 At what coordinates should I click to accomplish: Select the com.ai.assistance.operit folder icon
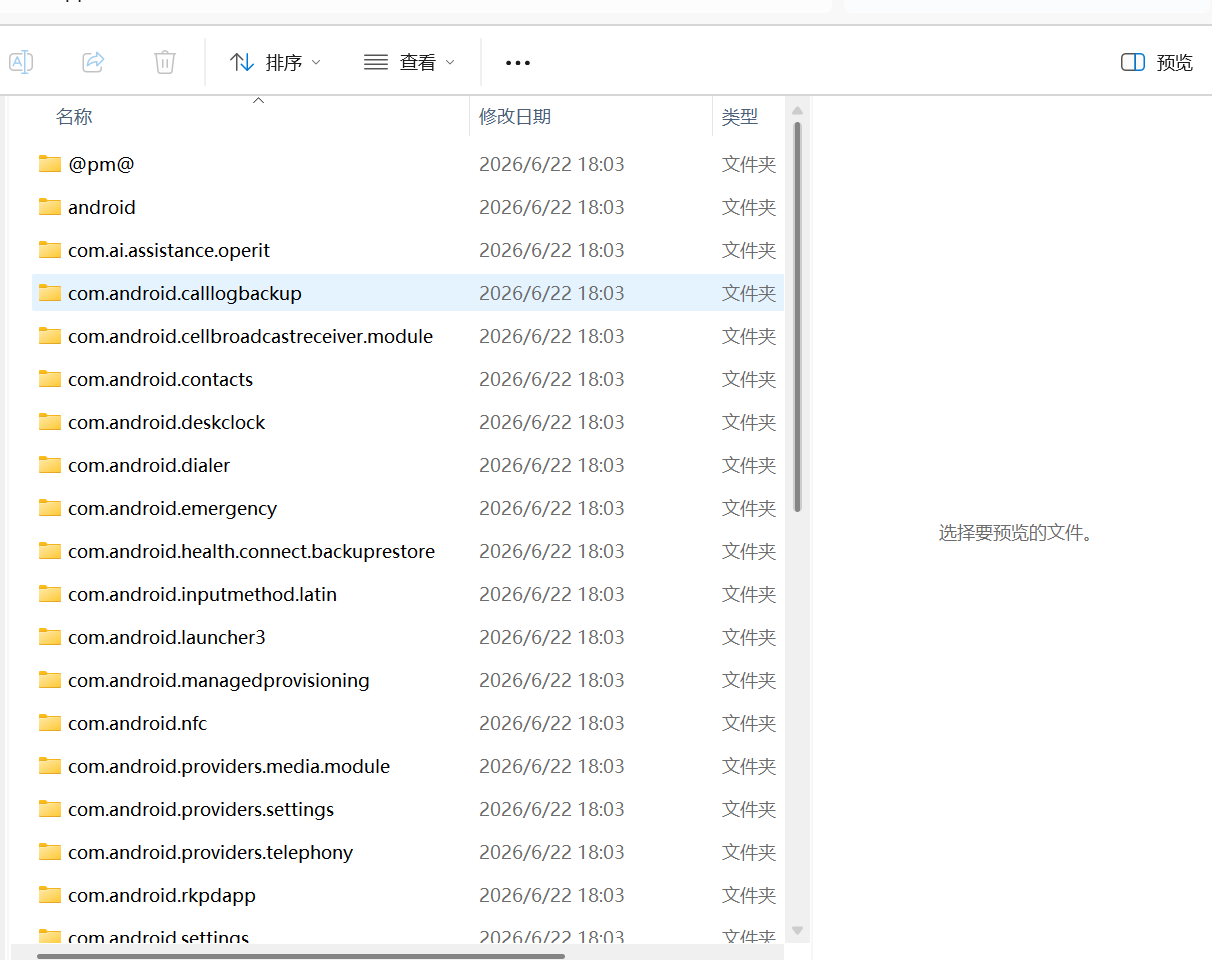point(50,250)
